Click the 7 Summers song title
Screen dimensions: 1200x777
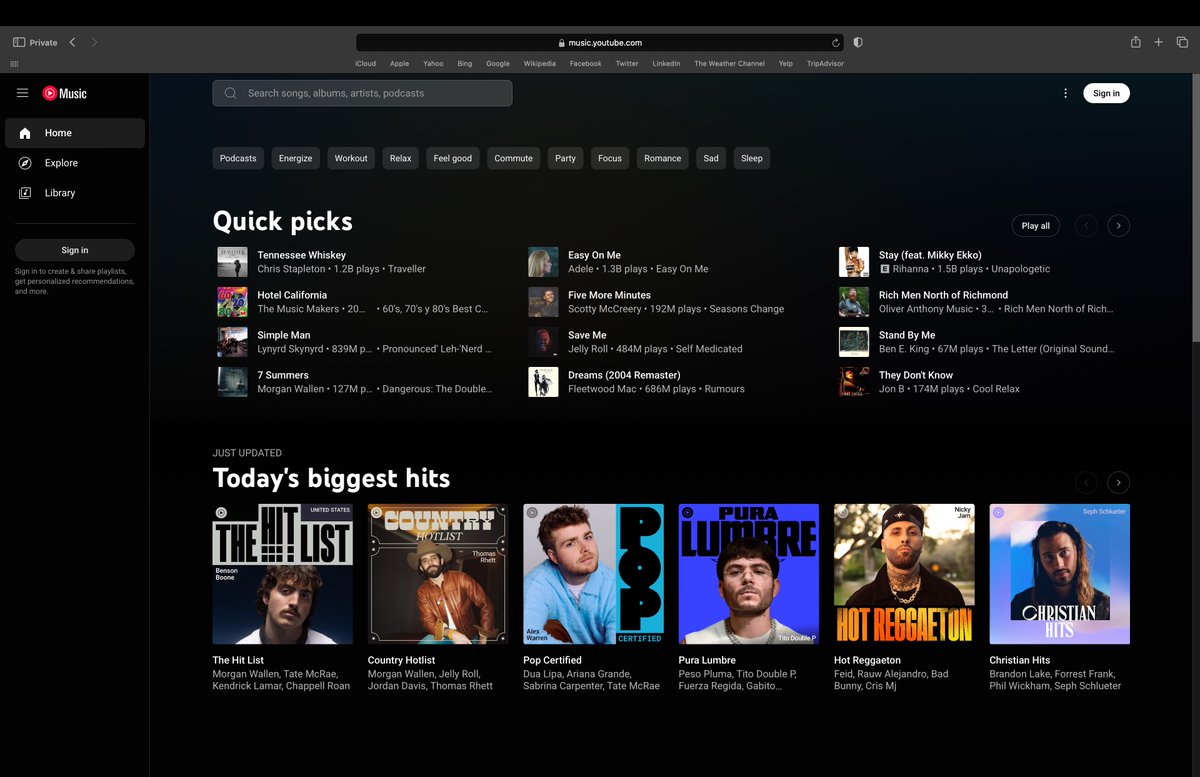(283, 375)
